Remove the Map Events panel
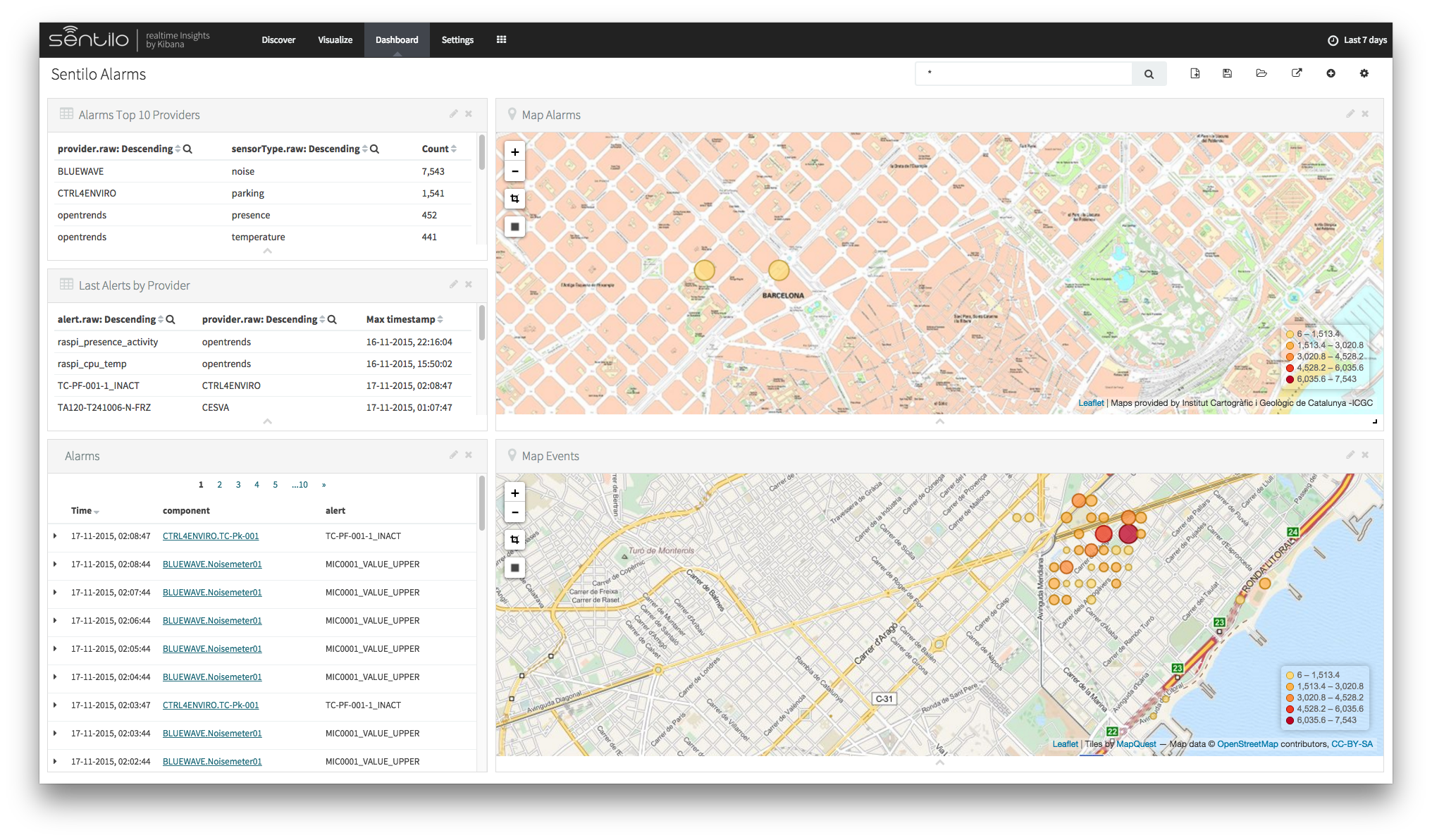 (x=1365, y=455)
